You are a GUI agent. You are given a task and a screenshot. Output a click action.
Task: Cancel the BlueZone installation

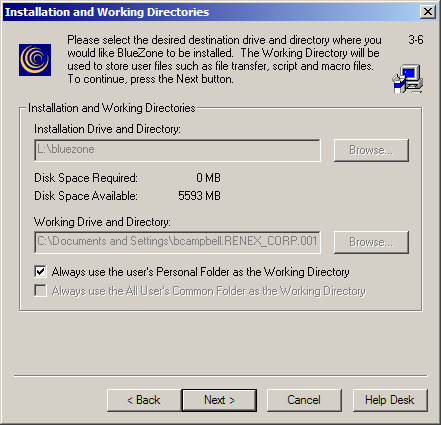click(x=304, y=400)
